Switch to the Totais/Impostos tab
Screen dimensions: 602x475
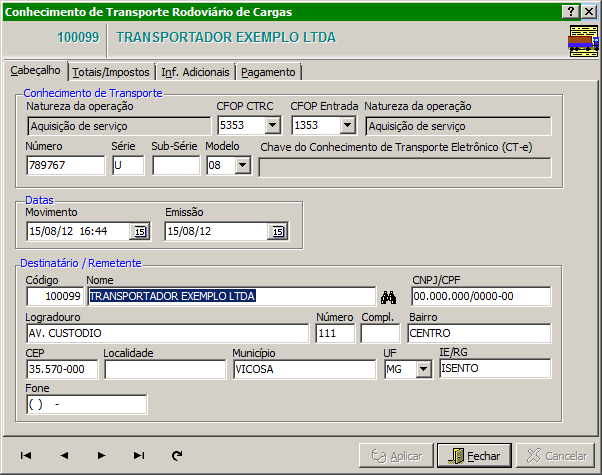coord(112,72)
